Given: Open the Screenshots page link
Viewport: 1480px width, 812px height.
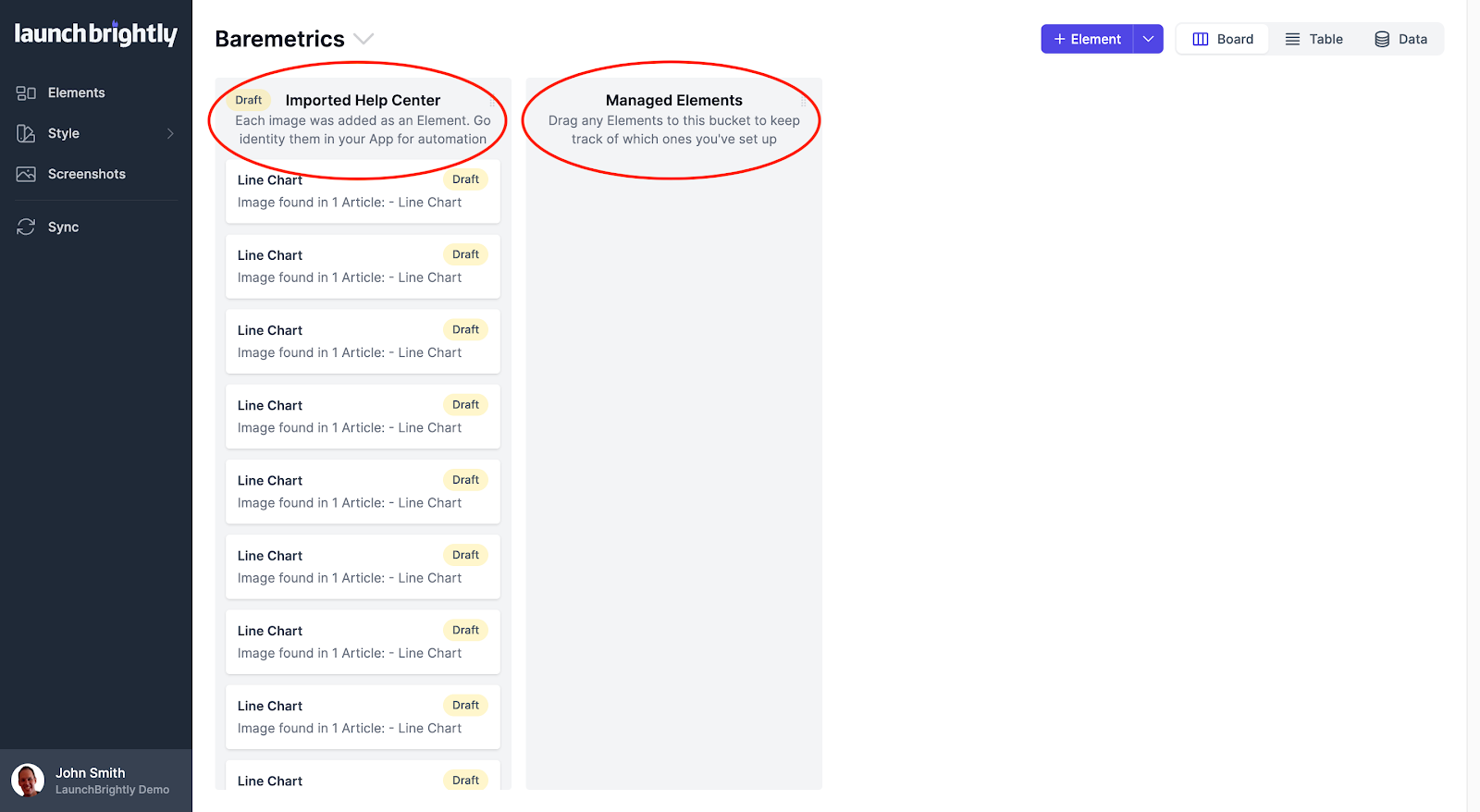Looking at the screenshot, I should (86, 175).
